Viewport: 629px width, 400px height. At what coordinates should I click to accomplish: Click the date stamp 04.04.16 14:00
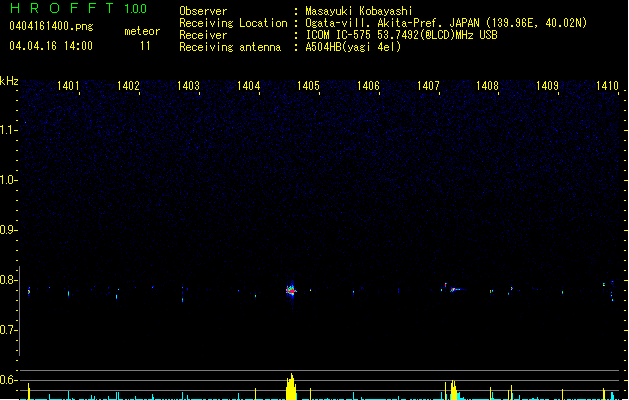click(x=51, y=46)
